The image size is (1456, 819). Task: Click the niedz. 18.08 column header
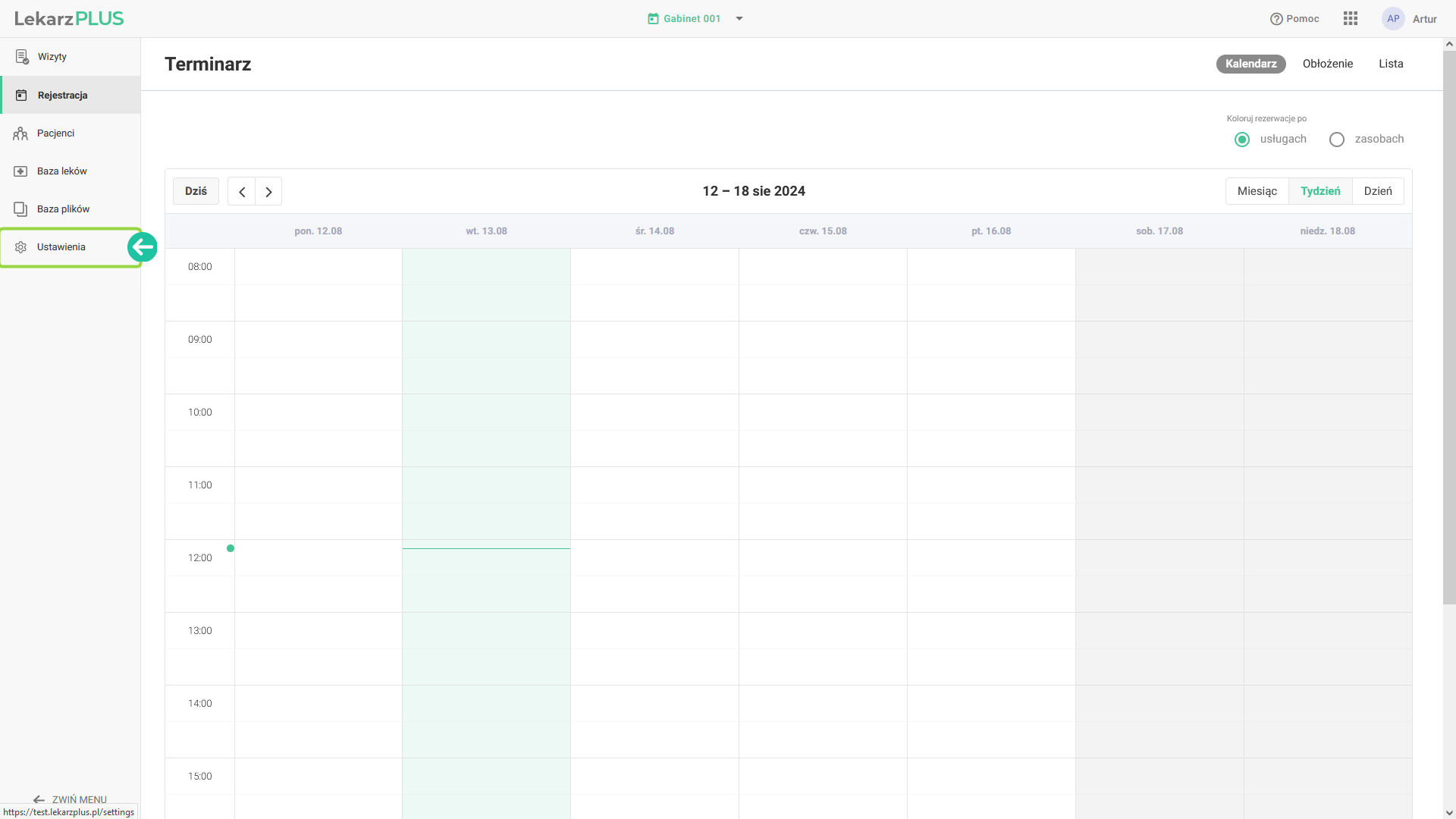tap(1328, 231)
